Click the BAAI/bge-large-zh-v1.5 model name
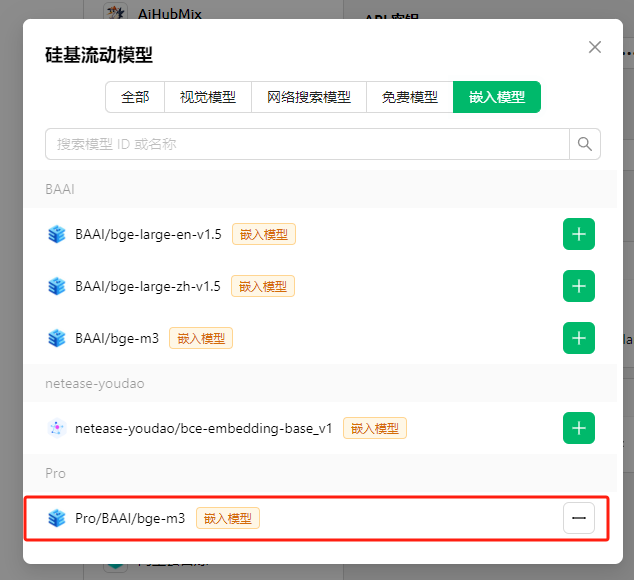 (x=148, y=286)
